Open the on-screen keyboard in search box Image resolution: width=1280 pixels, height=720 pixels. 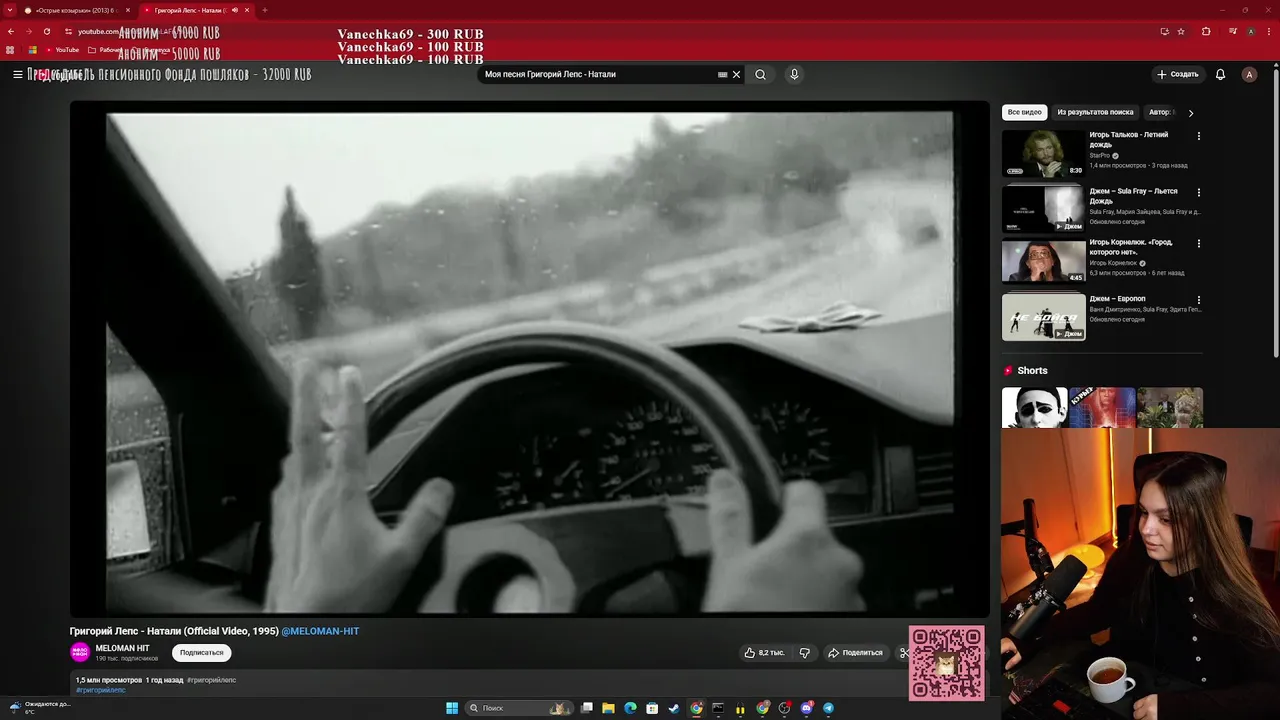click(722, 74)
